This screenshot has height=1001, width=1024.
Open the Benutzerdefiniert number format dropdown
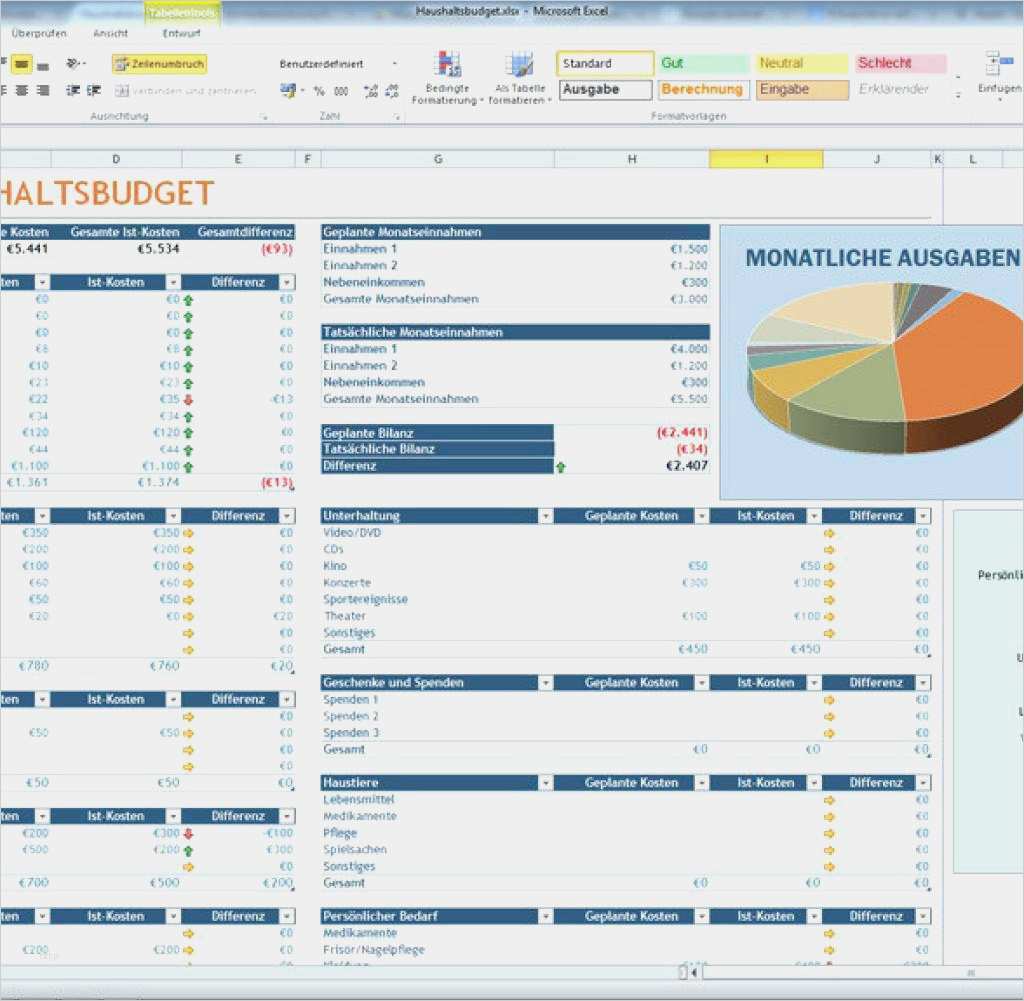[396, 63]
